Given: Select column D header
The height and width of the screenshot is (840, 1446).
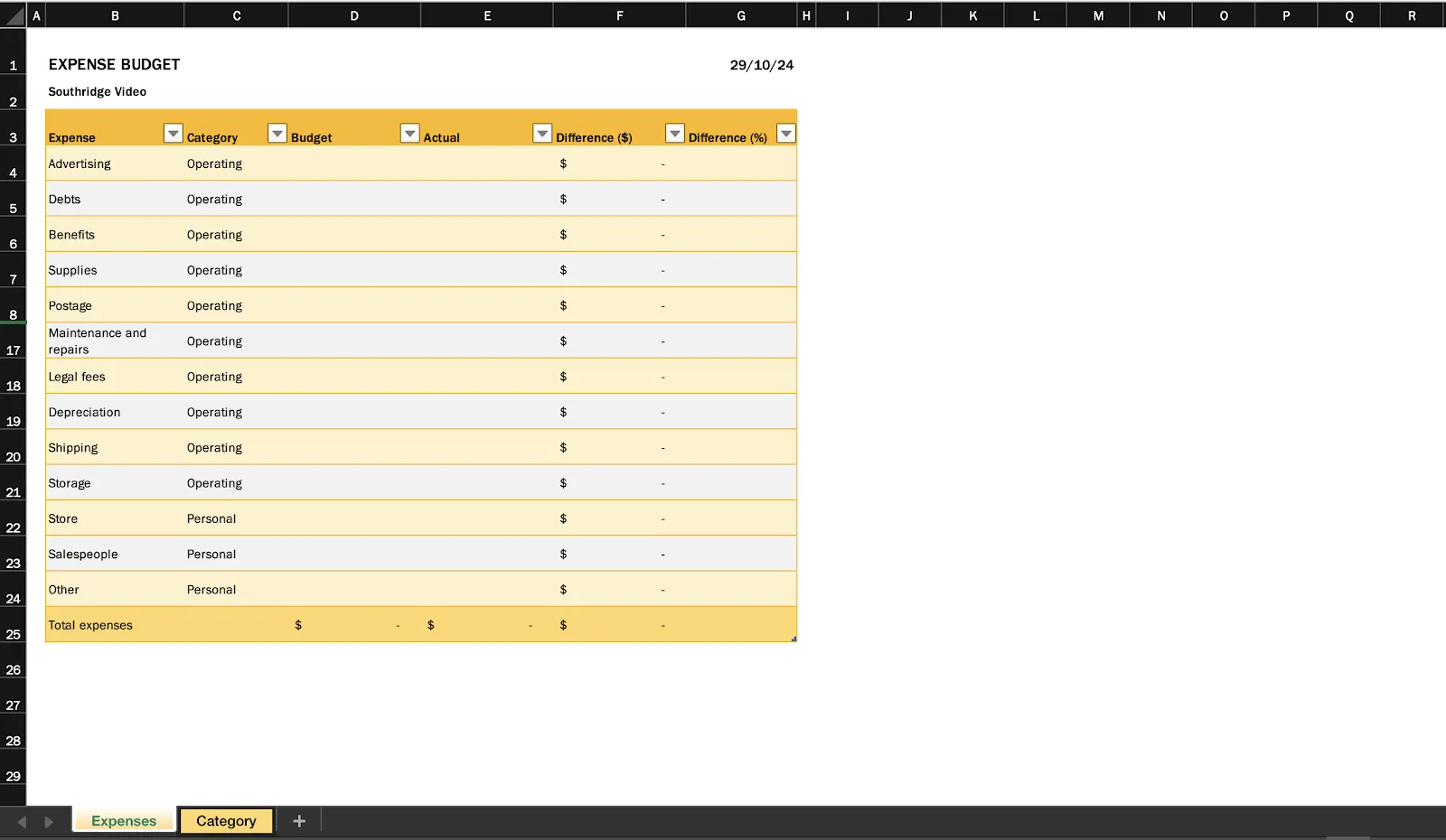Looking at the screenshot, I should (354, 15).
